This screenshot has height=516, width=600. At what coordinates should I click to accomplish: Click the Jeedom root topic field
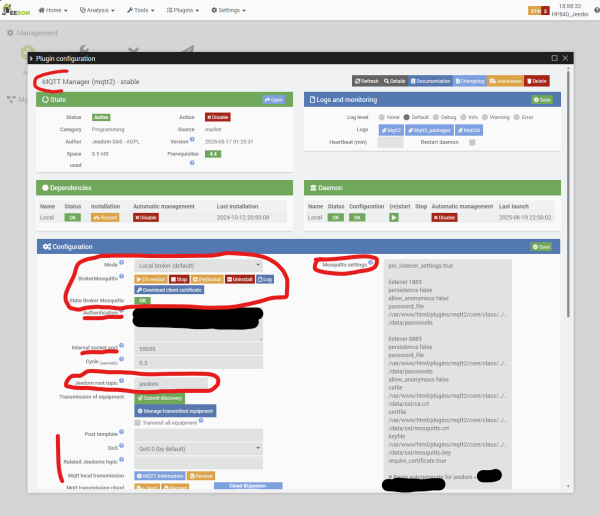(x=171, y=384)
